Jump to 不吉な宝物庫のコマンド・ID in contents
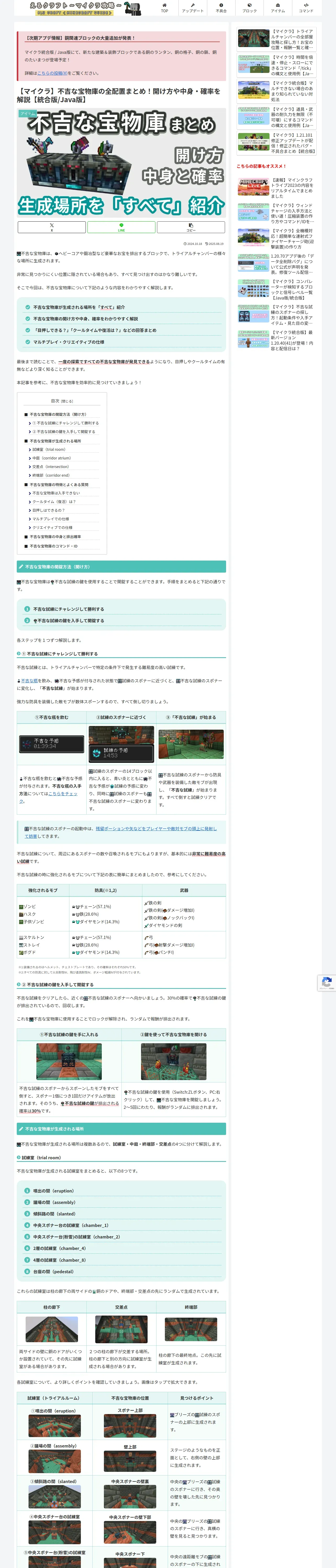Viewport: 336px width, 1568px height. [x=54, y=546]
